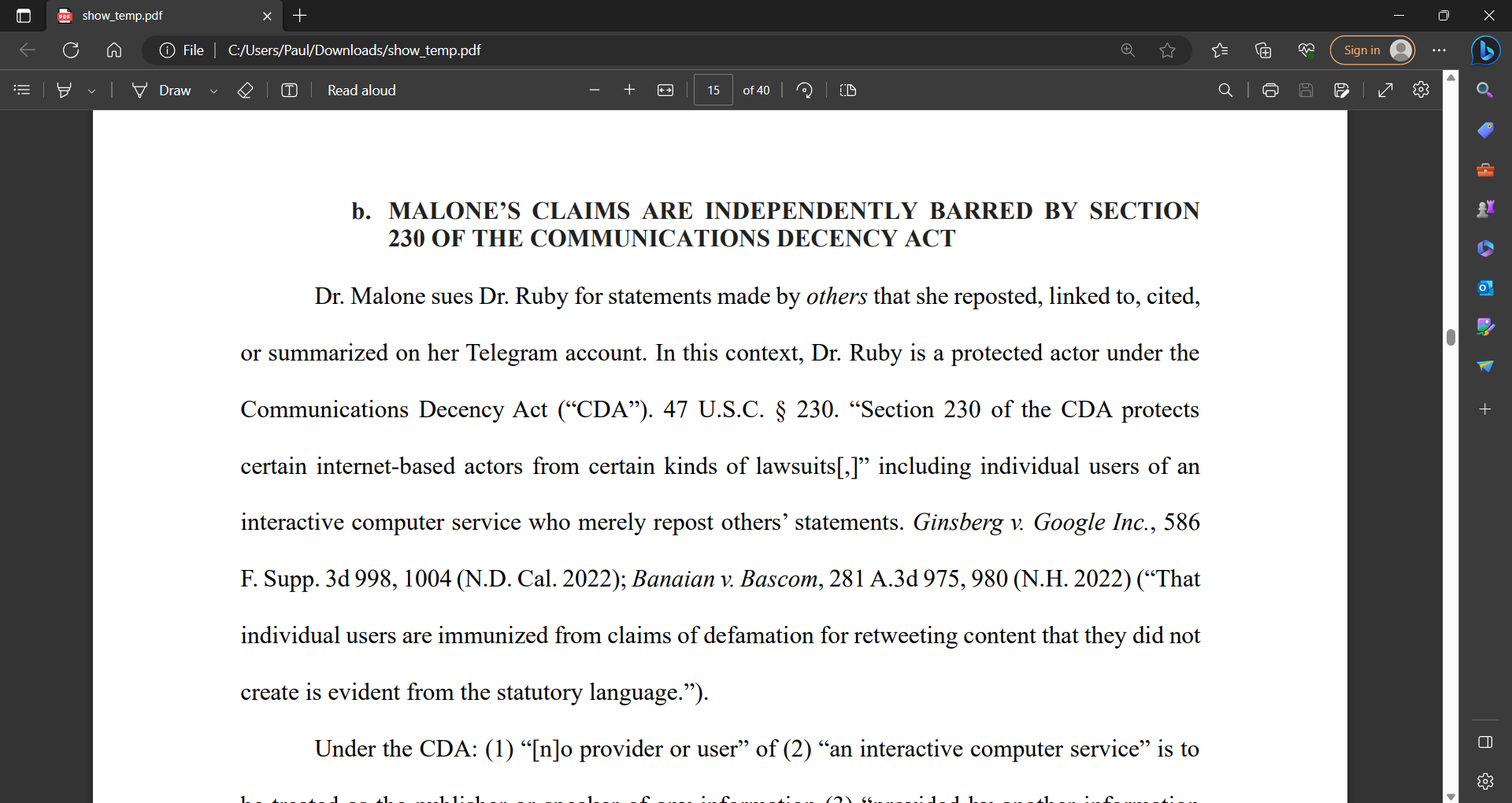1512x803 pixels.
Task: Expand the Draw pen options dropdown
Action: tap(213, 91)
